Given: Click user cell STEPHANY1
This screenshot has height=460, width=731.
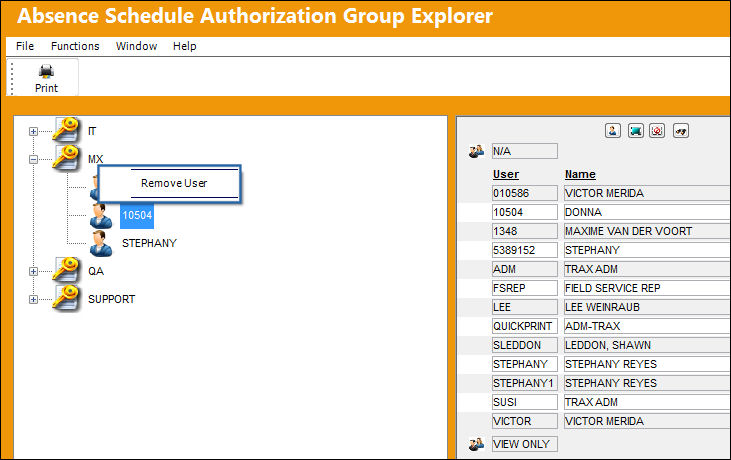Looking at the screenshot, I should click(x=524, y=383).
